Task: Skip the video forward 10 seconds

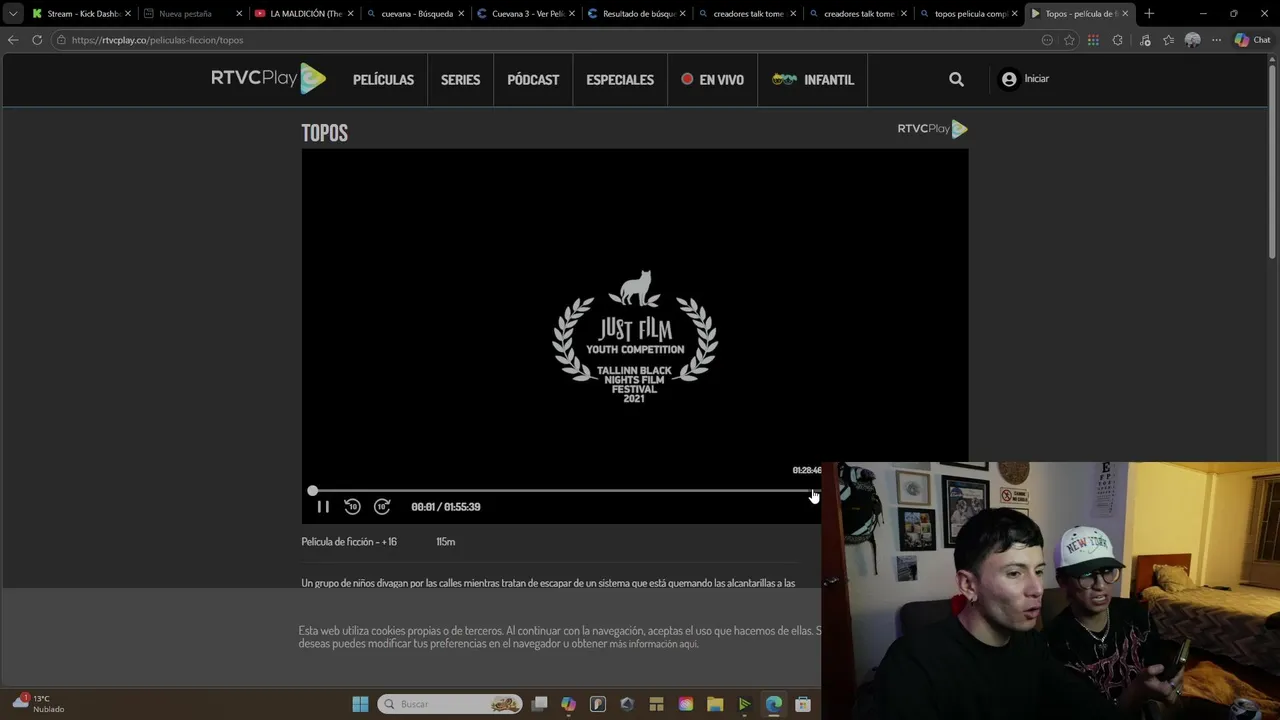Action: coord(382,507)
